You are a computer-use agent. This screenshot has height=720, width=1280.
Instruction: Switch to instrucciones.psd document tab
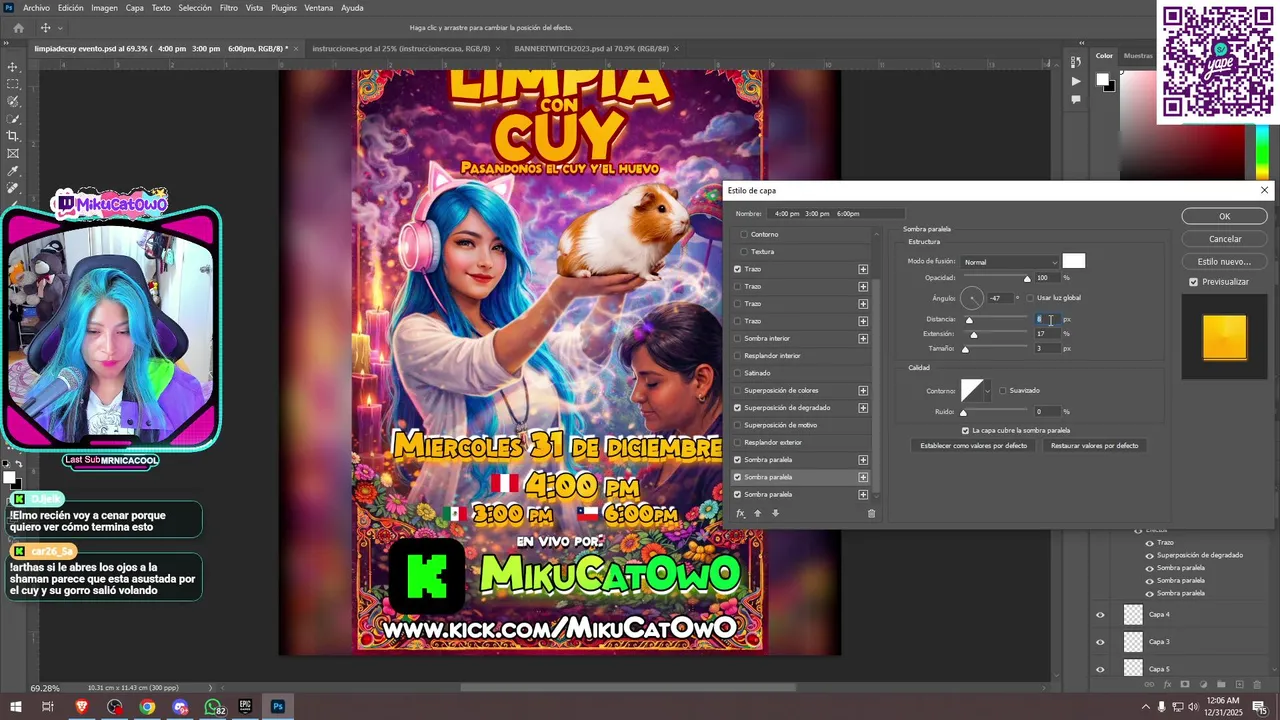(x=401, y=48)
